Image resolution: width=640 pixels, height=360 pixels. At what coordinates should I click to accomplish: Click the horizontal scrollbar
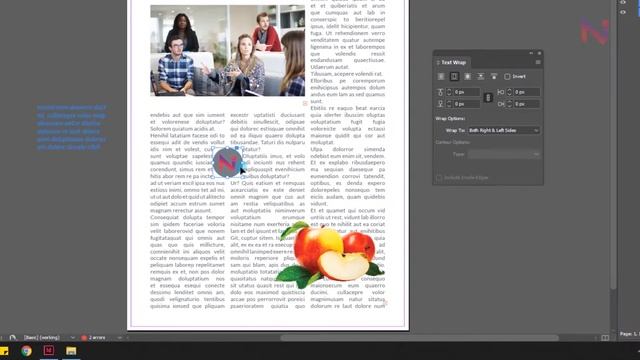[x=419, y=338]
